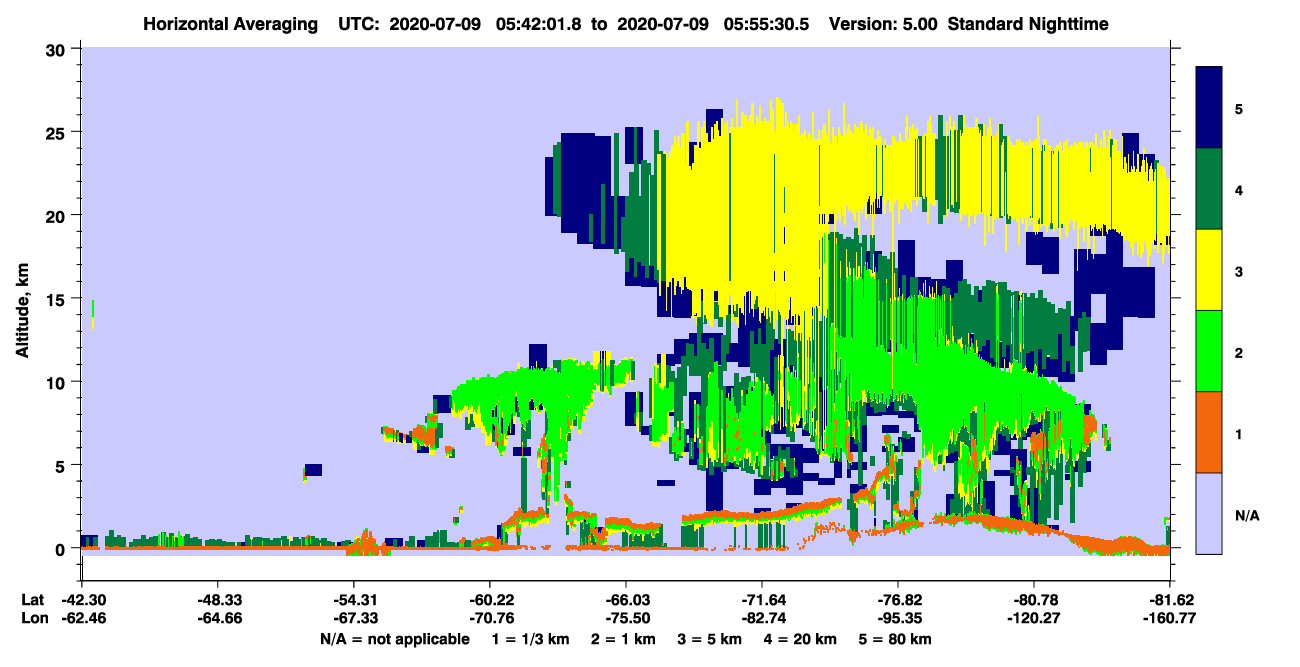Click the color bar 'N/A' label
This screenshot has width=1300, height=667.
1246,515
